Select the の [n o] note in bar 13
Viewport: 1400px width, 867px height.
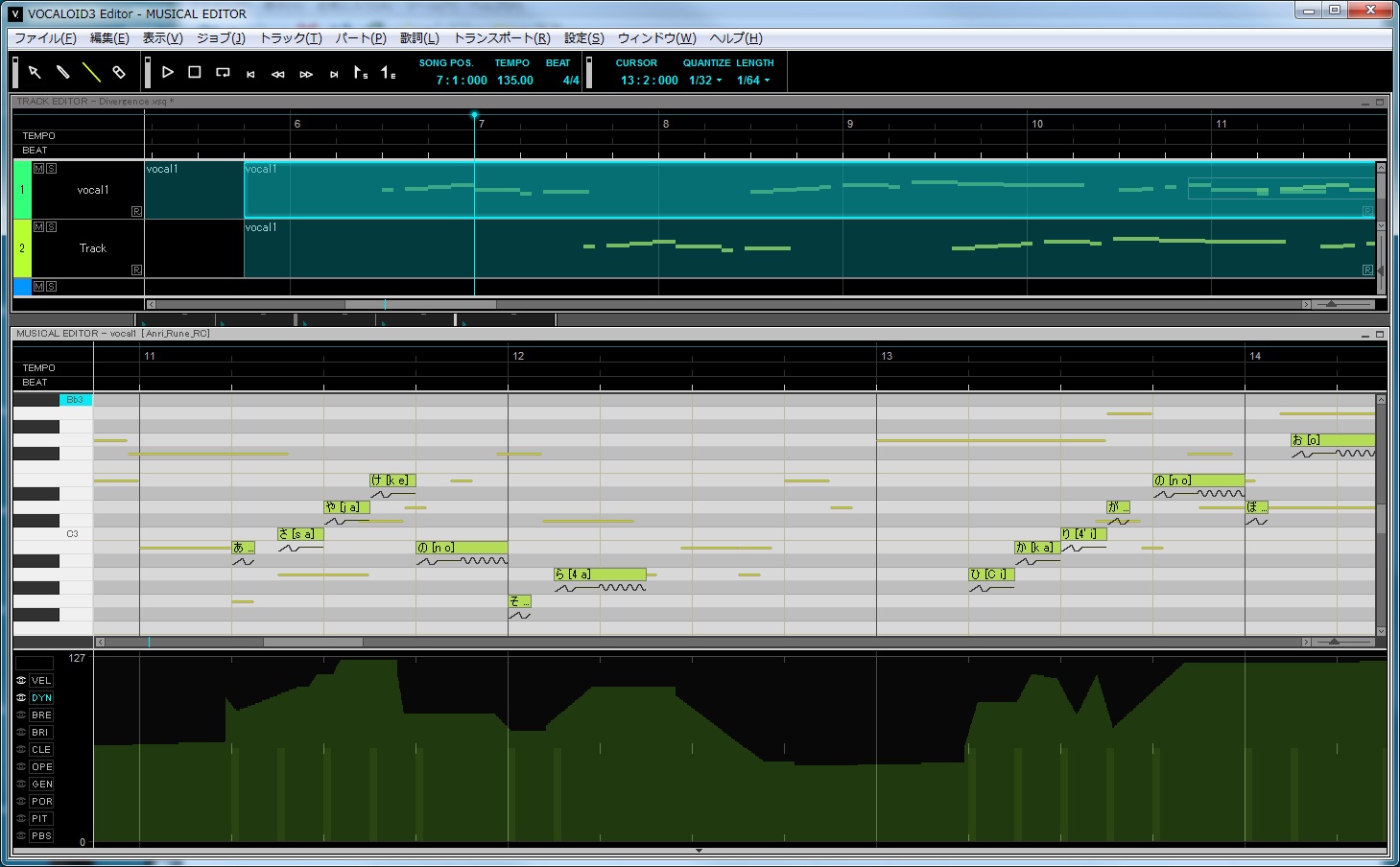pyautogui.click(x=1198, y=480)
